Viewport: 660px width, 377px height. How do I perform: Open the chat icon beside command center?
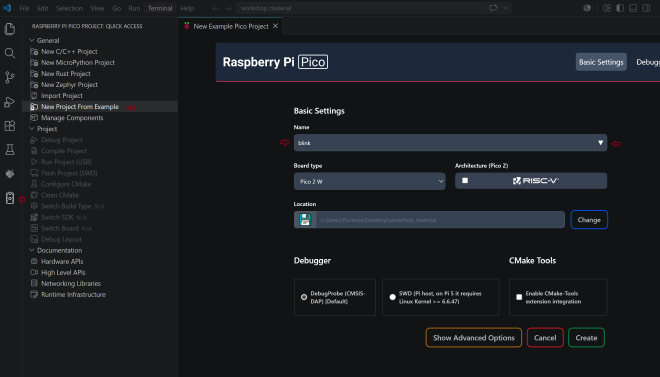(493, 8)
